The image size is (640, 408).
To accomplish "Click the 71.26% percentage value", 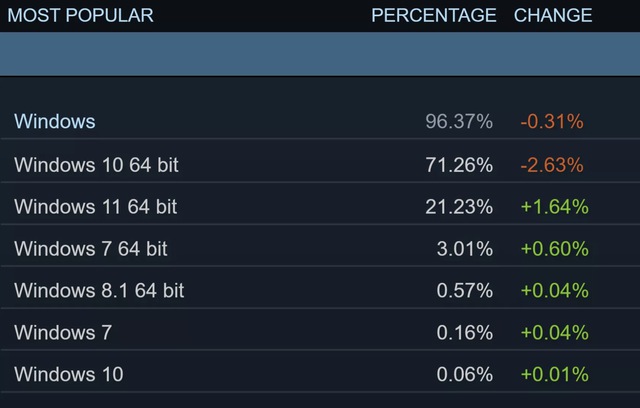I will pos(458,164).
